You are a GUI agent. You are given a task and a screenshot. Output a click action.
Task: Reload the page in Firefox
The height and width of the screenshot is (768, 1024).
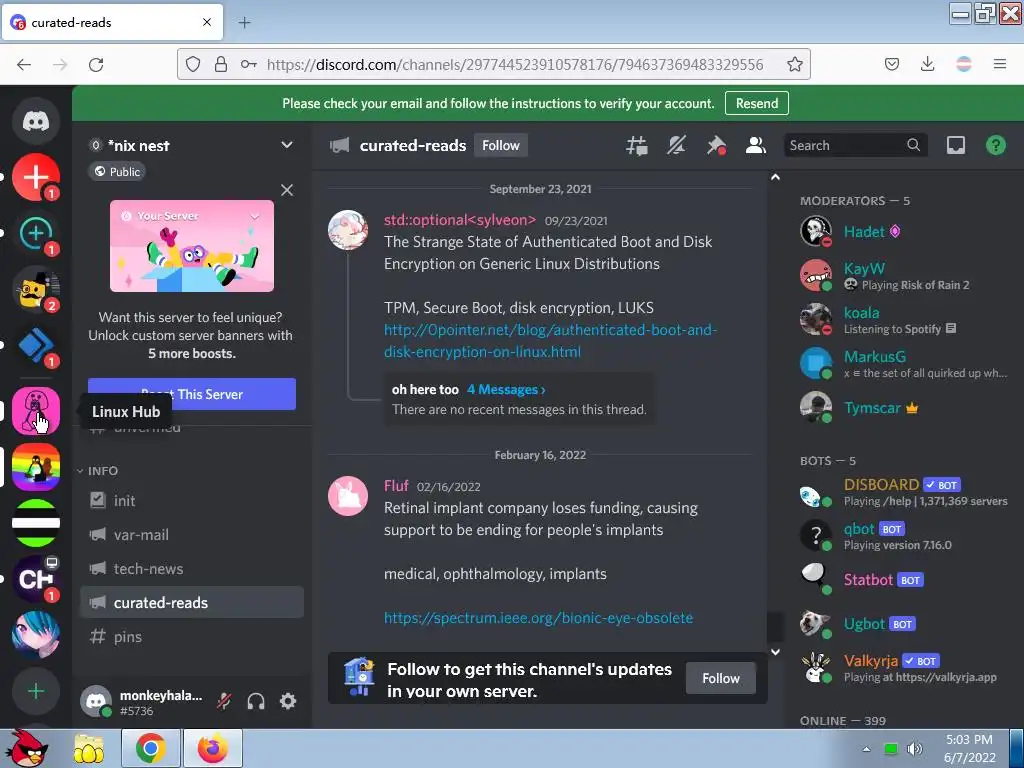point(96,64)
